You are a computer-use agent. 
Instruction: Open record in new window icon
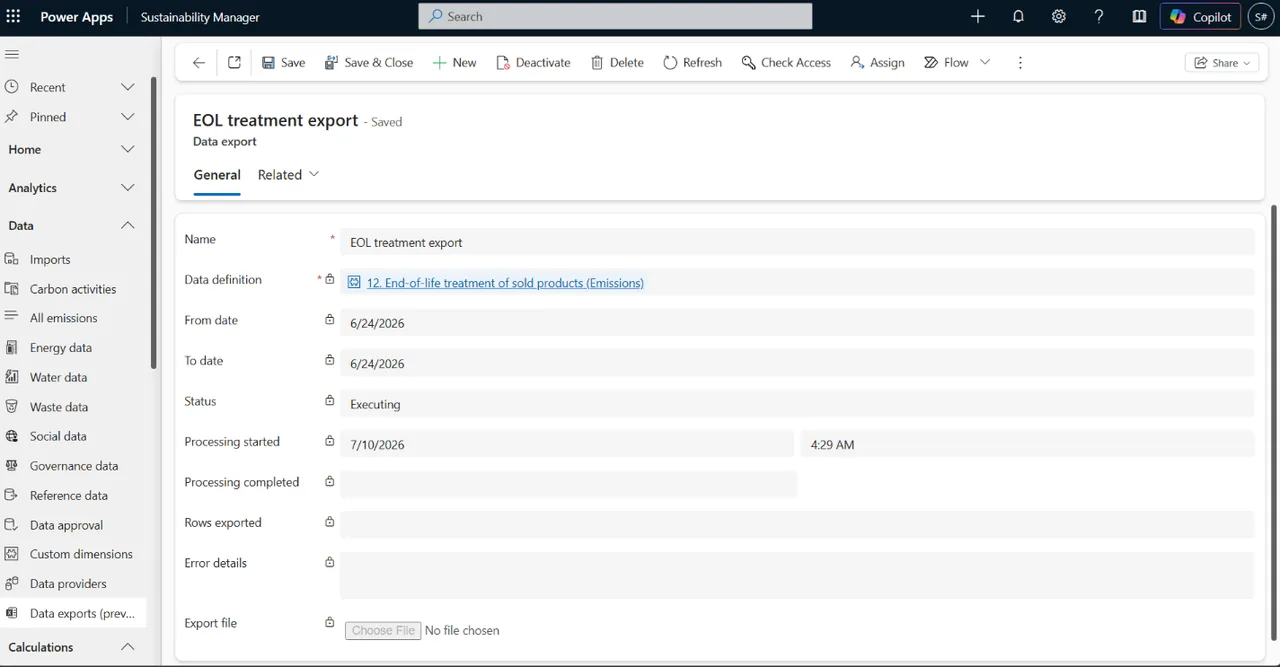(x=234, y=62)
